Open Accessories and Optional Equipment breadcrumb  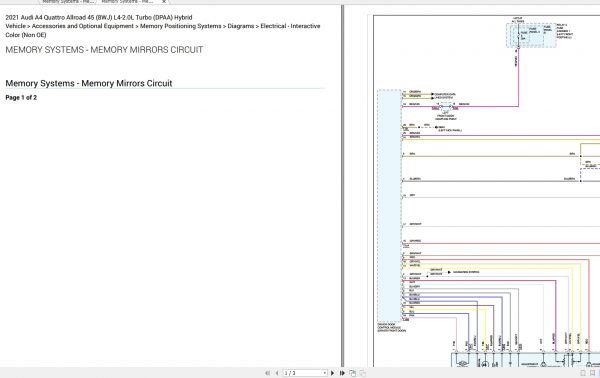(83, 26)
